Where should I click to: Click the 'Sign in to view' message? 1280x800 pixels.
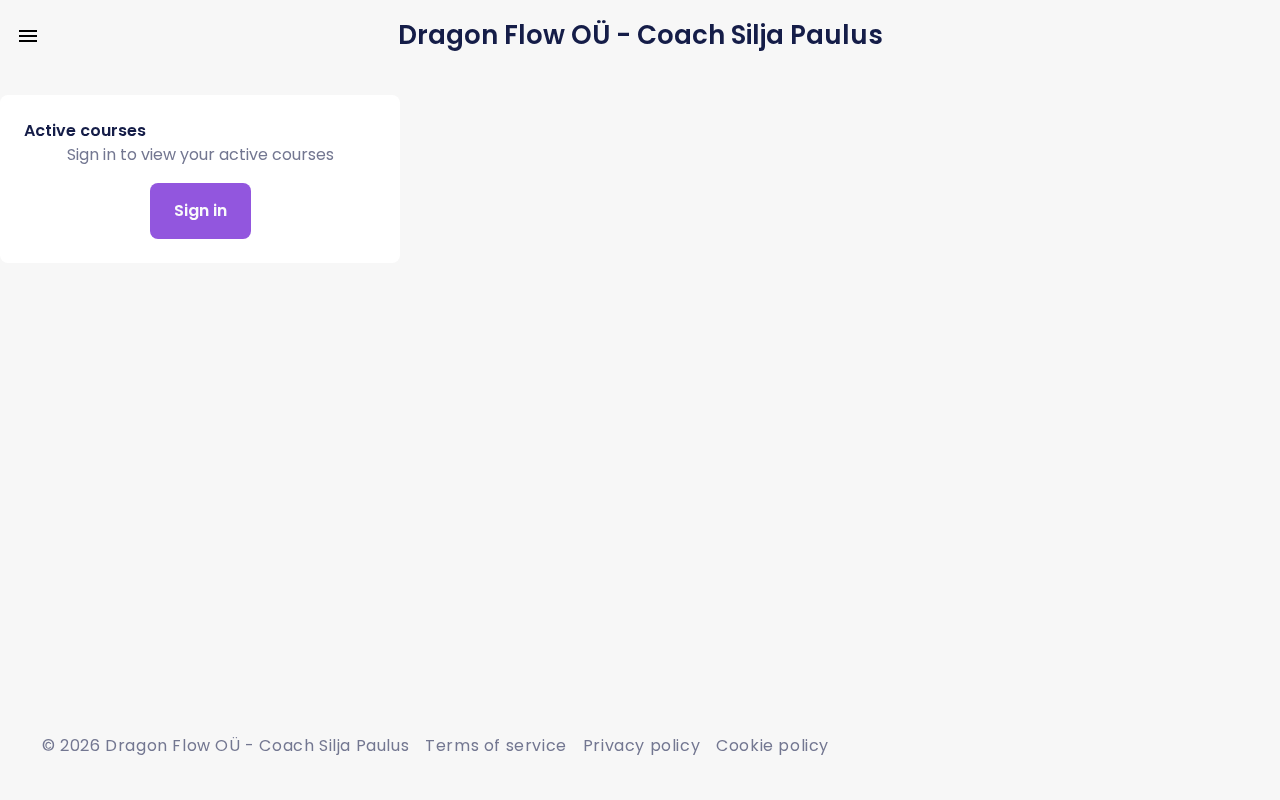[x=200, y=155]
